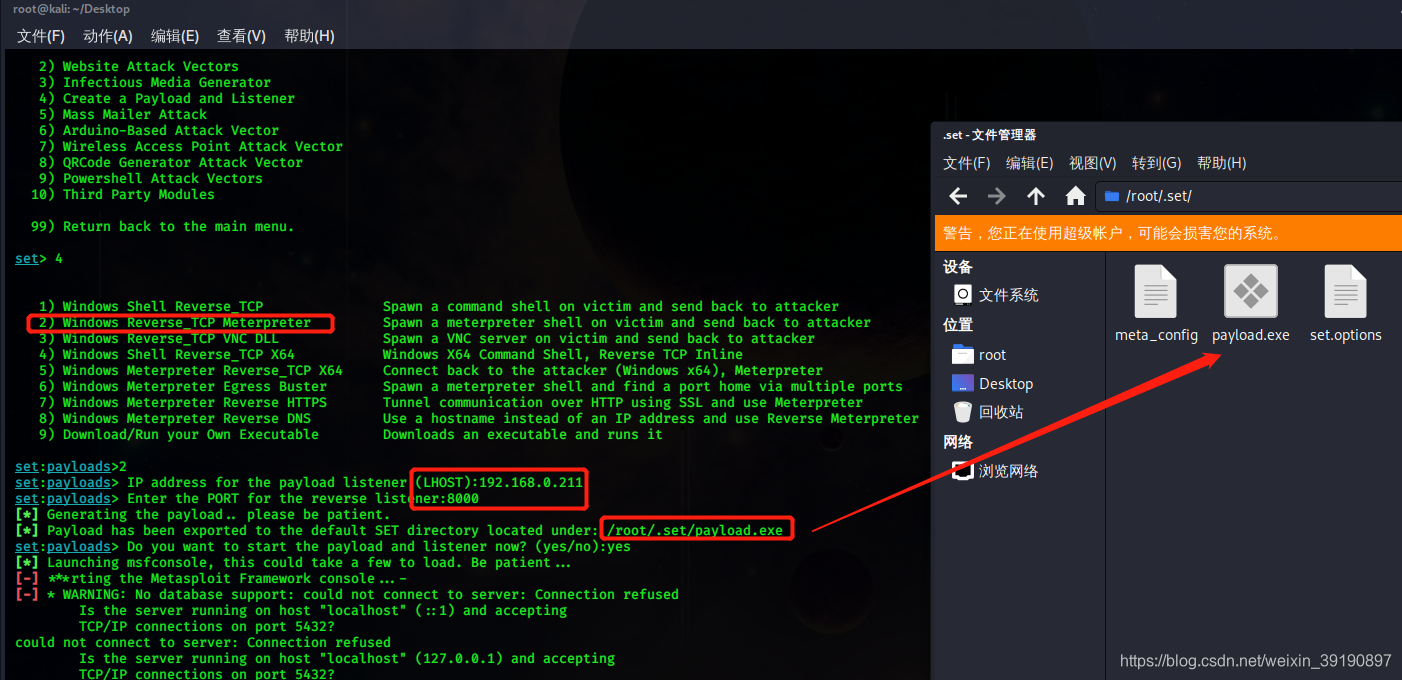
Task: Open the trash 回收站 icon
Action: 962,411
